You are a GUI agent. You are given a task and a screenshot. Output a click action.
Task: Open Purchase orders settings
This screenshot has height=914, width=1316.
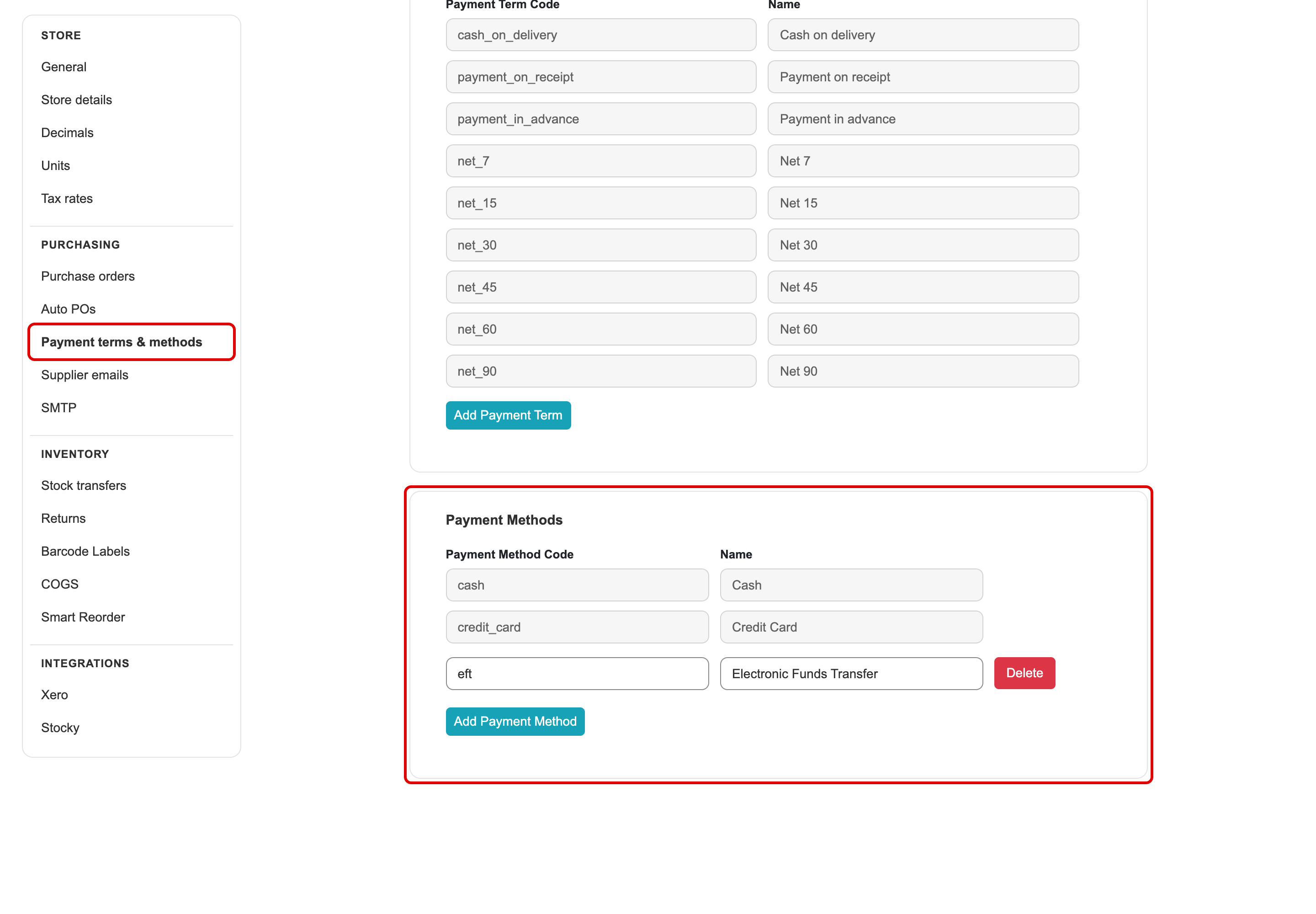[x=88, y=276]
